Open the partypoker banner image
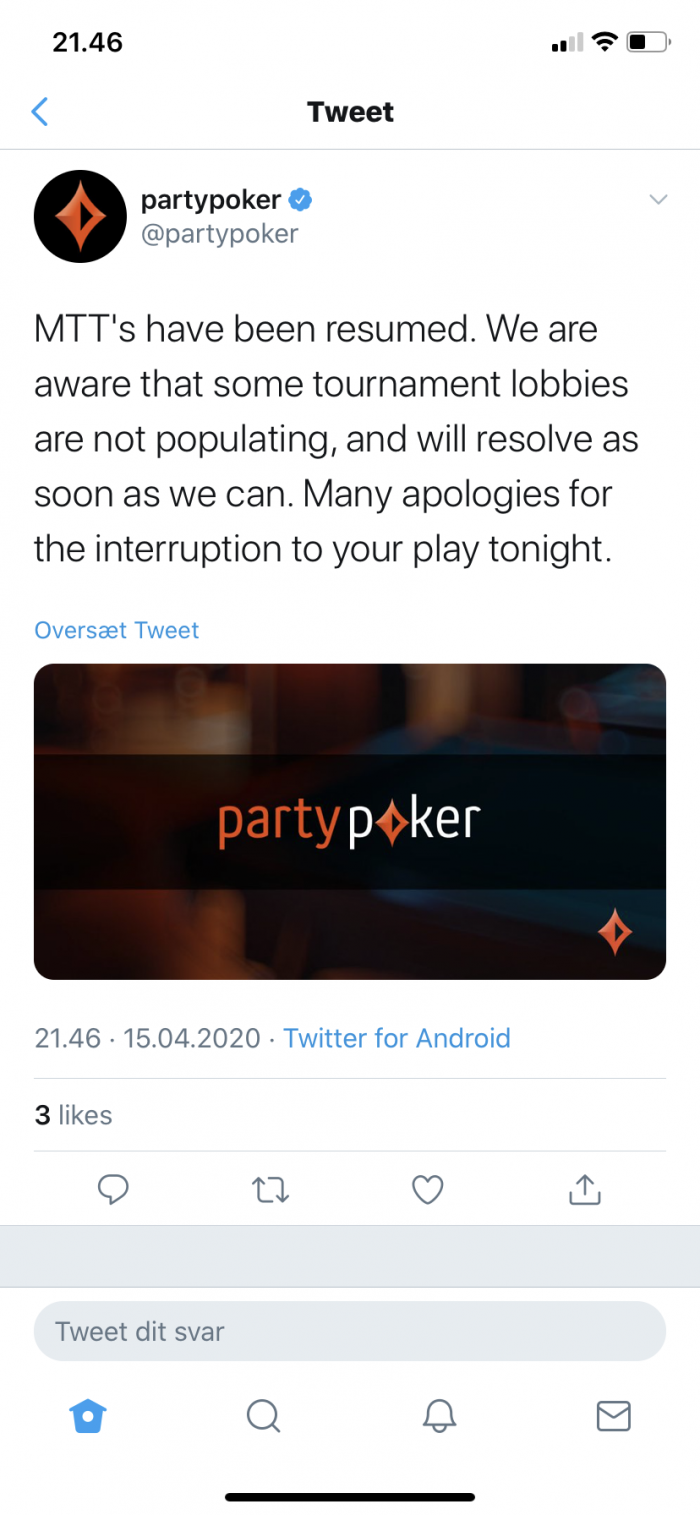This screenshot has width=700, height=1515. point(350,821)
